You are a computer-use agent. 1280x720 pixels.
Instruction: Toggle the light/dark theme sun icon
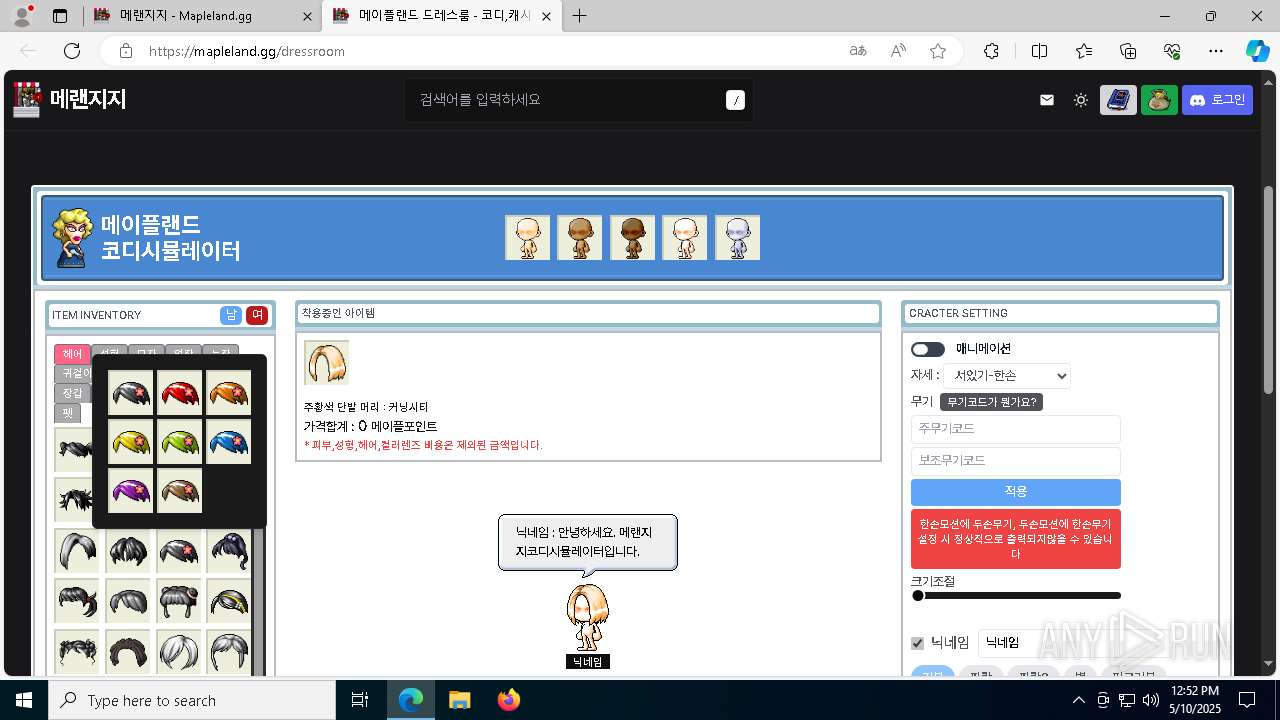[x=1081, y=100]
